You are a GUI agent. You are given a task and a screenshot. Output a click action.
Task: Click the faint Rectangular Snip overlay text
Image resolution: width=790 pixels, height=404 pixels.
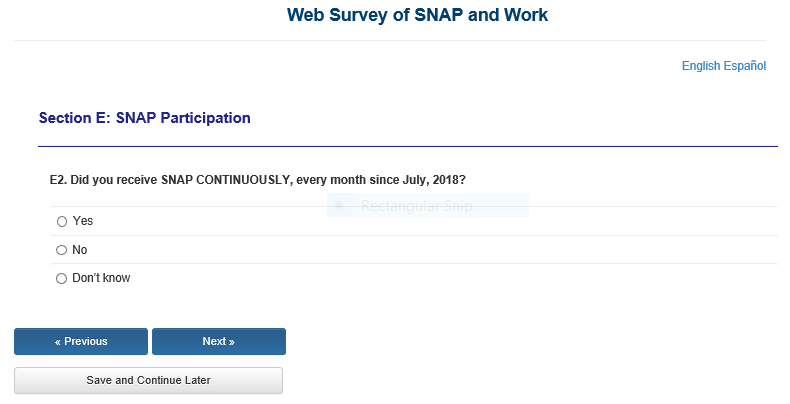pyautogui.click(x=416, y=207)
